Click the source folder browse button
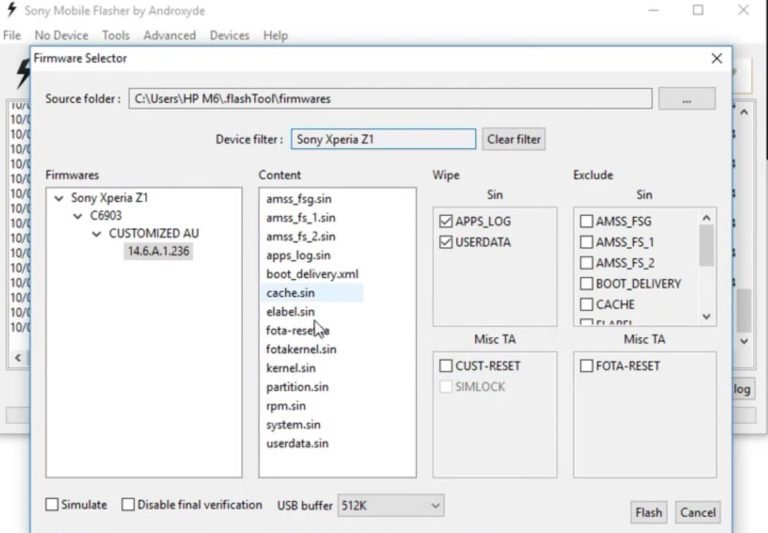768x533 pixels. [686, 99]
